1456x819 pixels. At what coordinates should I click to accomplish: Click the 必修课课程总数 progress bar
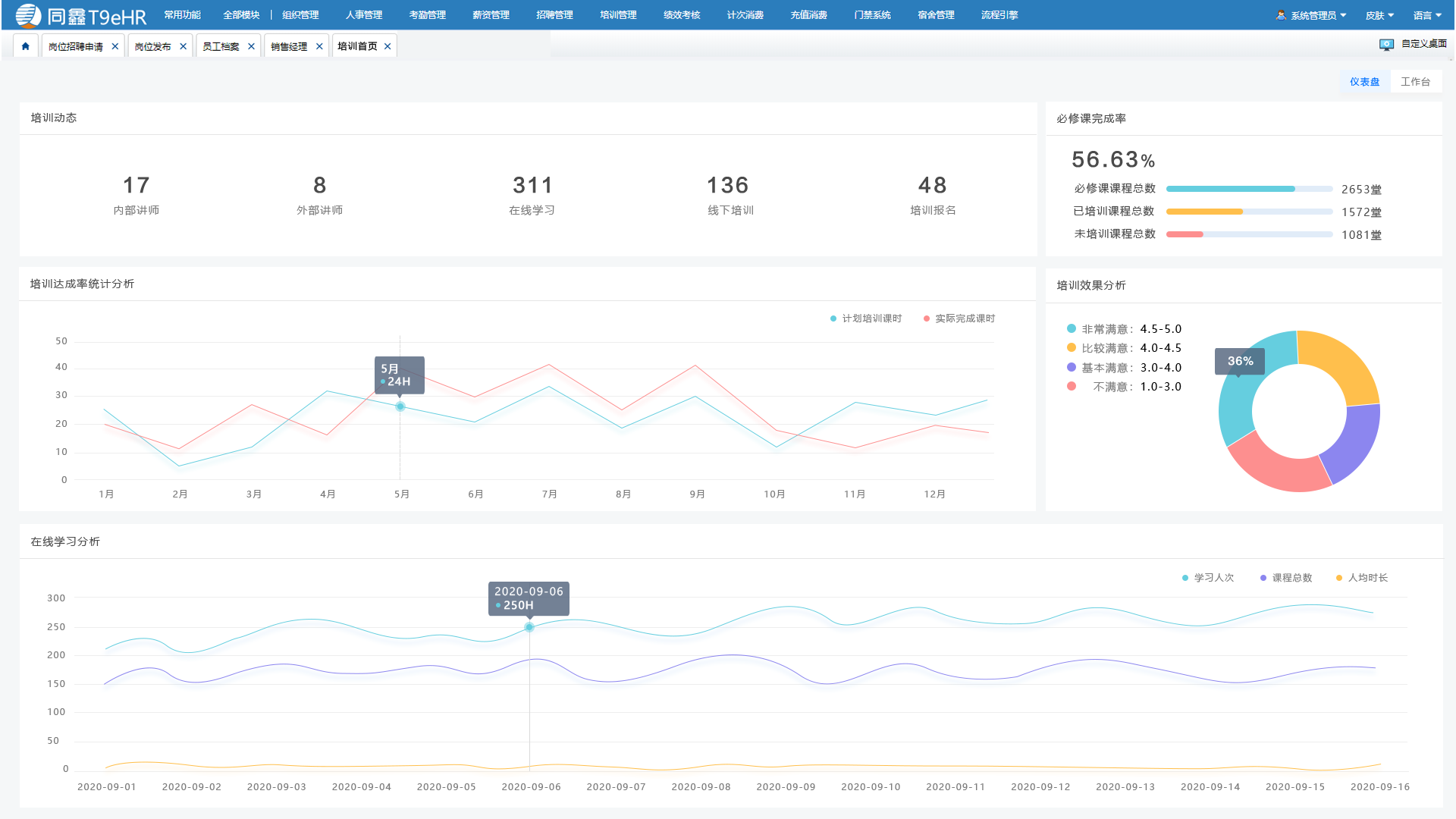(x=1249, y=189)
